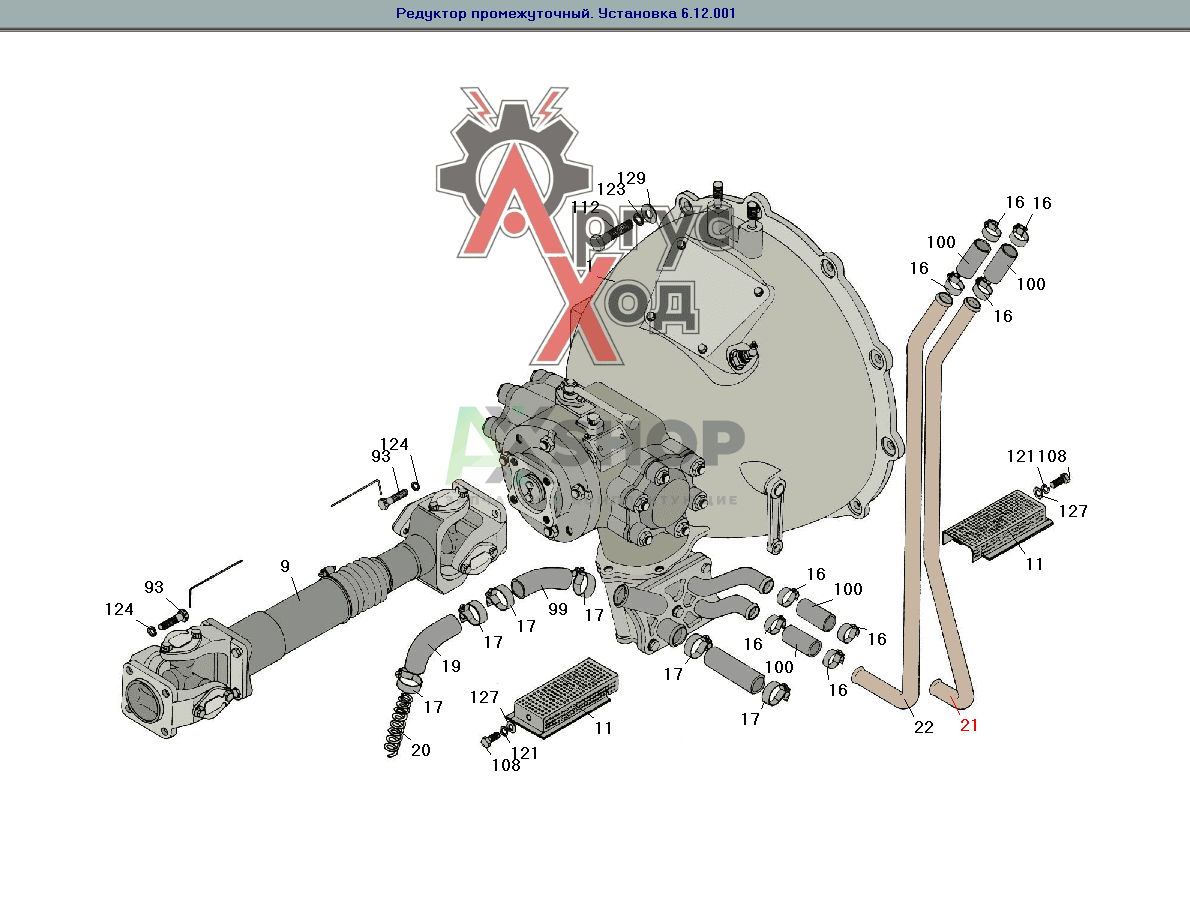Viewport: 1190px width, 913px height.
Task: Click the red part number 21 label
Action: [x=968, y=726]
